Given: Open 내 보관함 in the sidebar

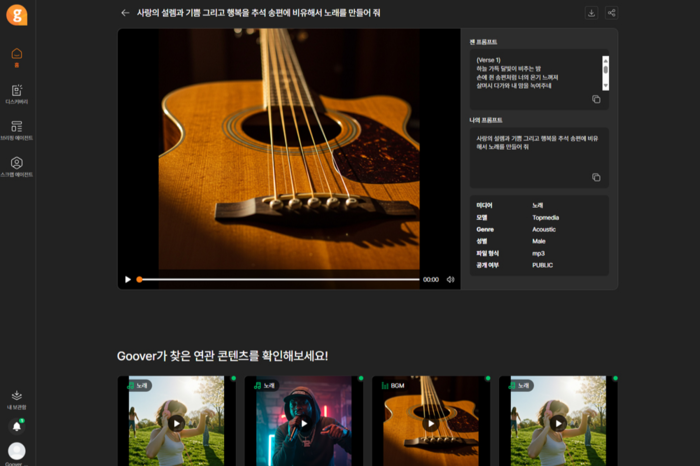Looking at the screenshot, I should pyautogui.click(x=16, y=398).
